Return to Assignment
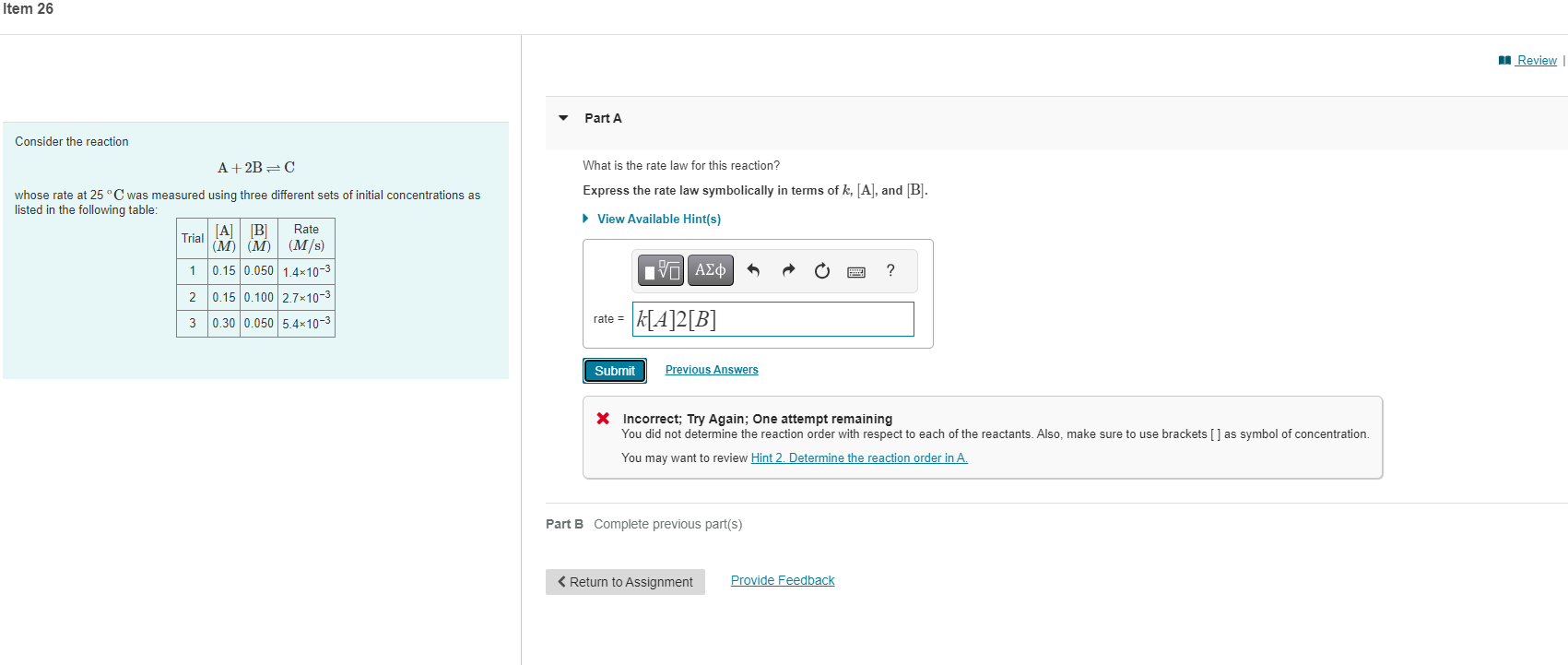The image size is (1568, 665). point(625,582)
